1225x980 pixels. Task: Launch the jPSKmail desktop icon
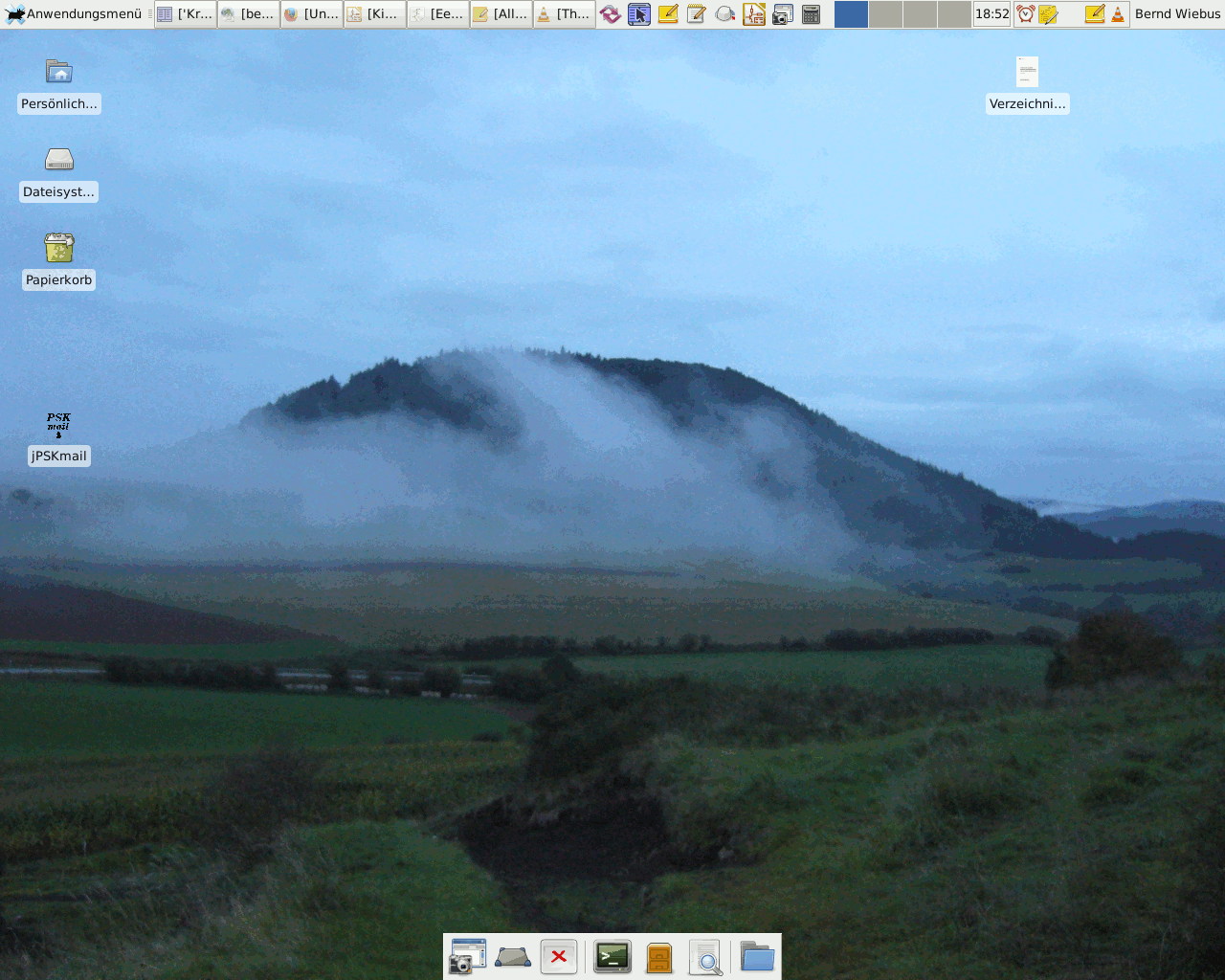pyautogui.click(x=59, y=437)
